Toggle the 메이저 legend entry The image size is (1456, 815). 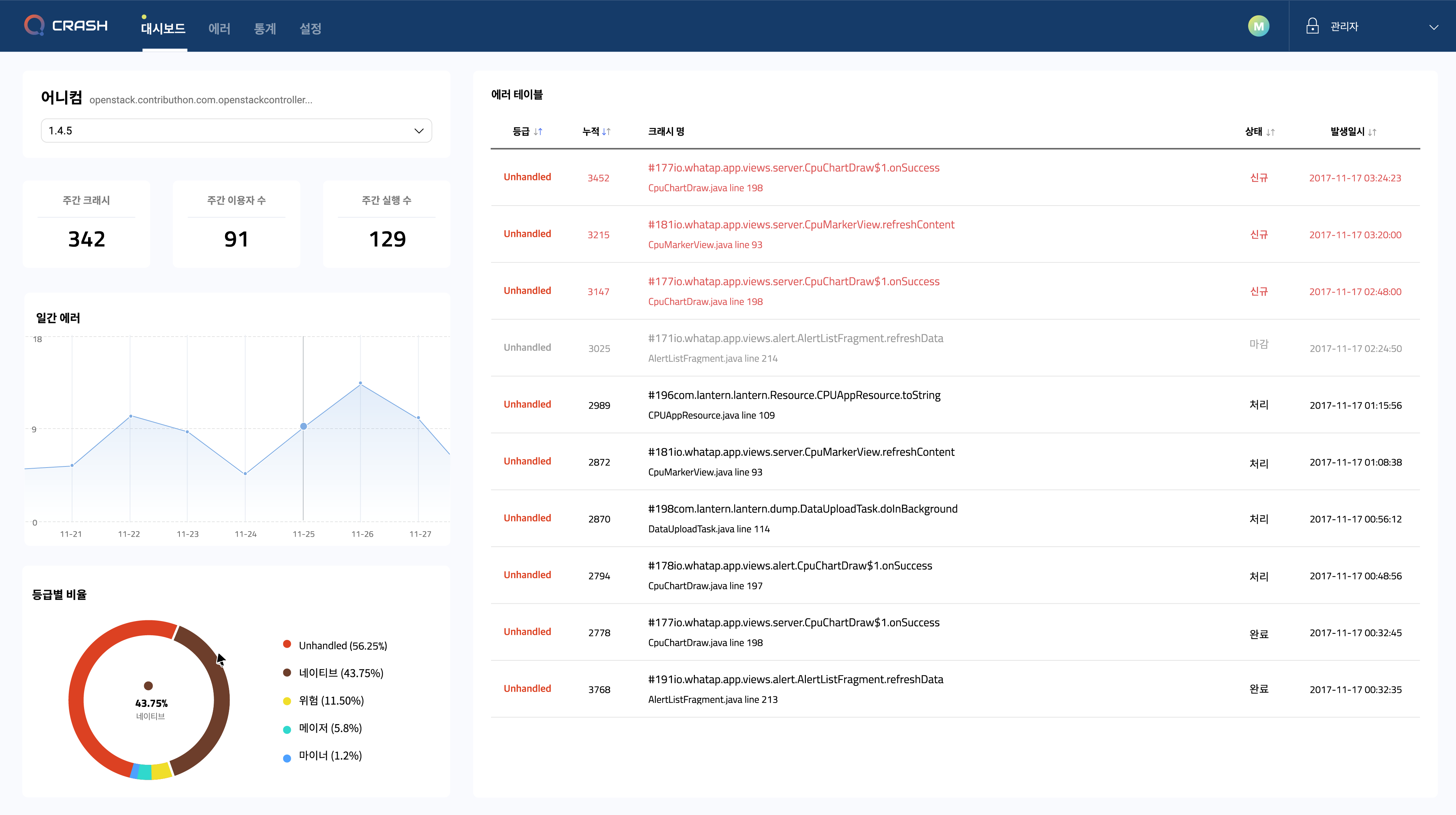click(330, 728)
